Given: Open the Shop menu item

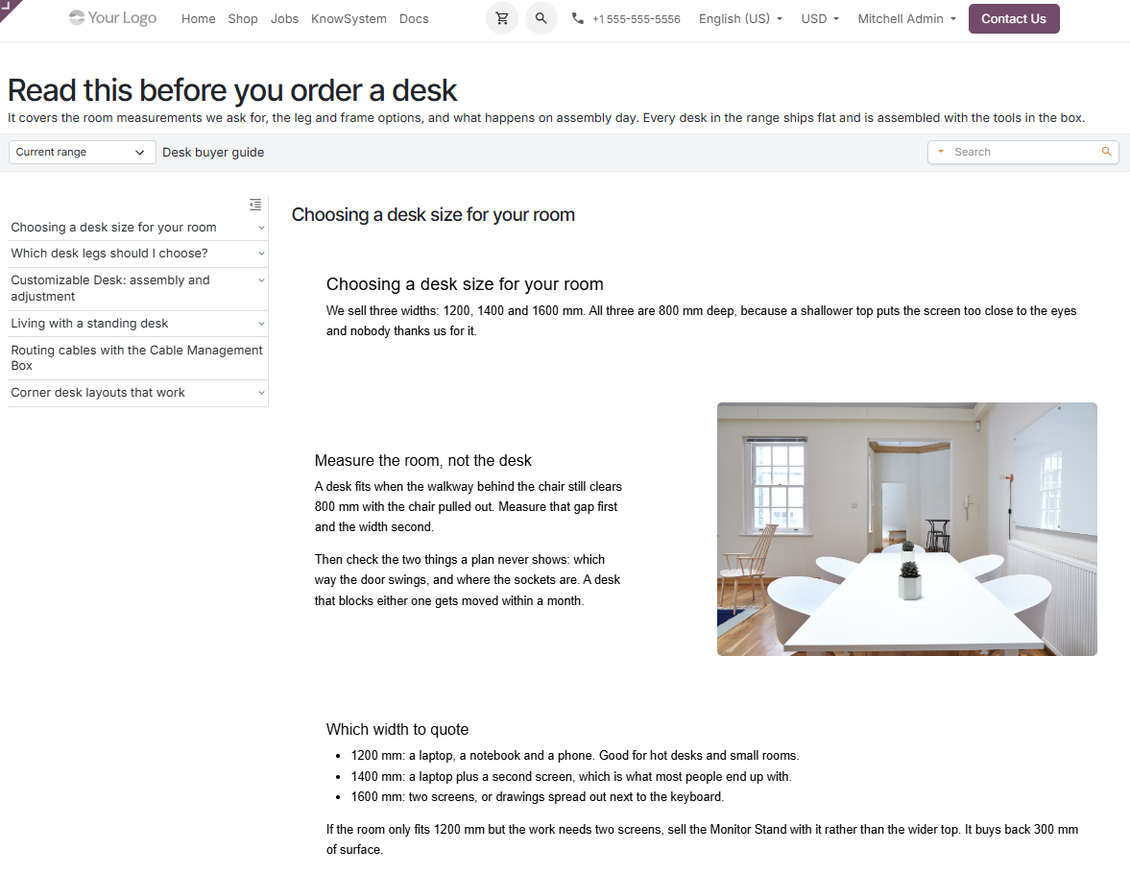Looking at the screenshot, I should pos(243,19).
